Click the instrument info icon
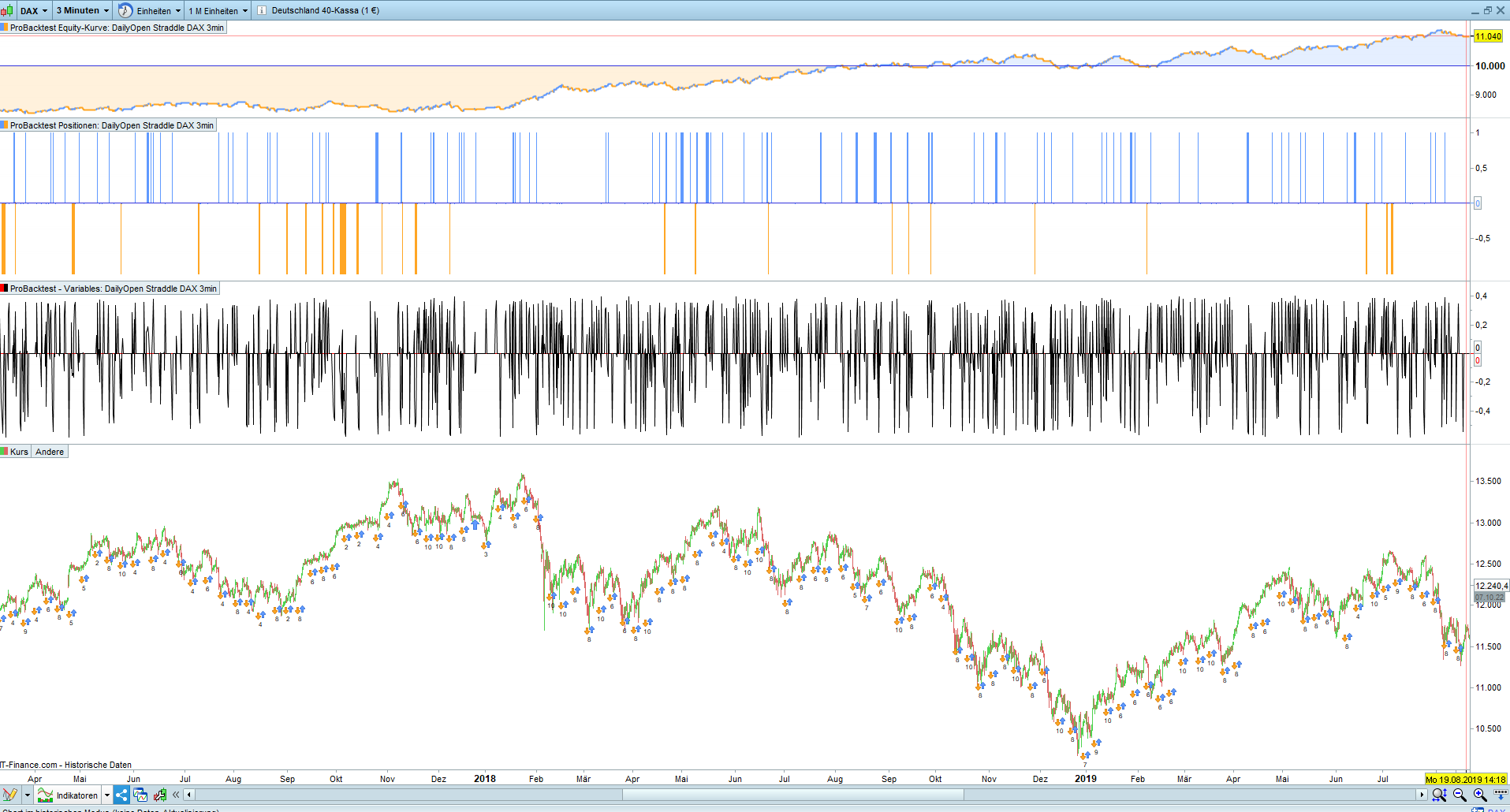The height and width of the screenshot is (812, 1510). [262, 11]
